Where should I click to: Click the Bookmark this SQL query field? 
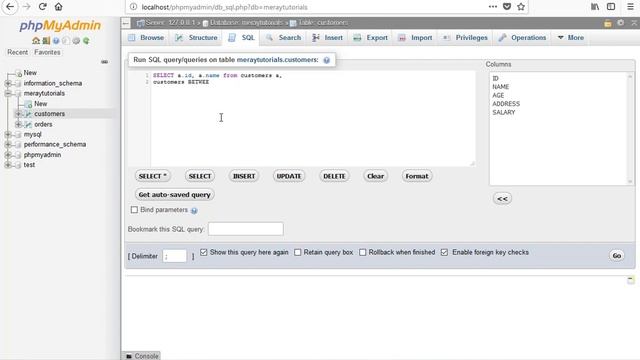click(246, 229)
